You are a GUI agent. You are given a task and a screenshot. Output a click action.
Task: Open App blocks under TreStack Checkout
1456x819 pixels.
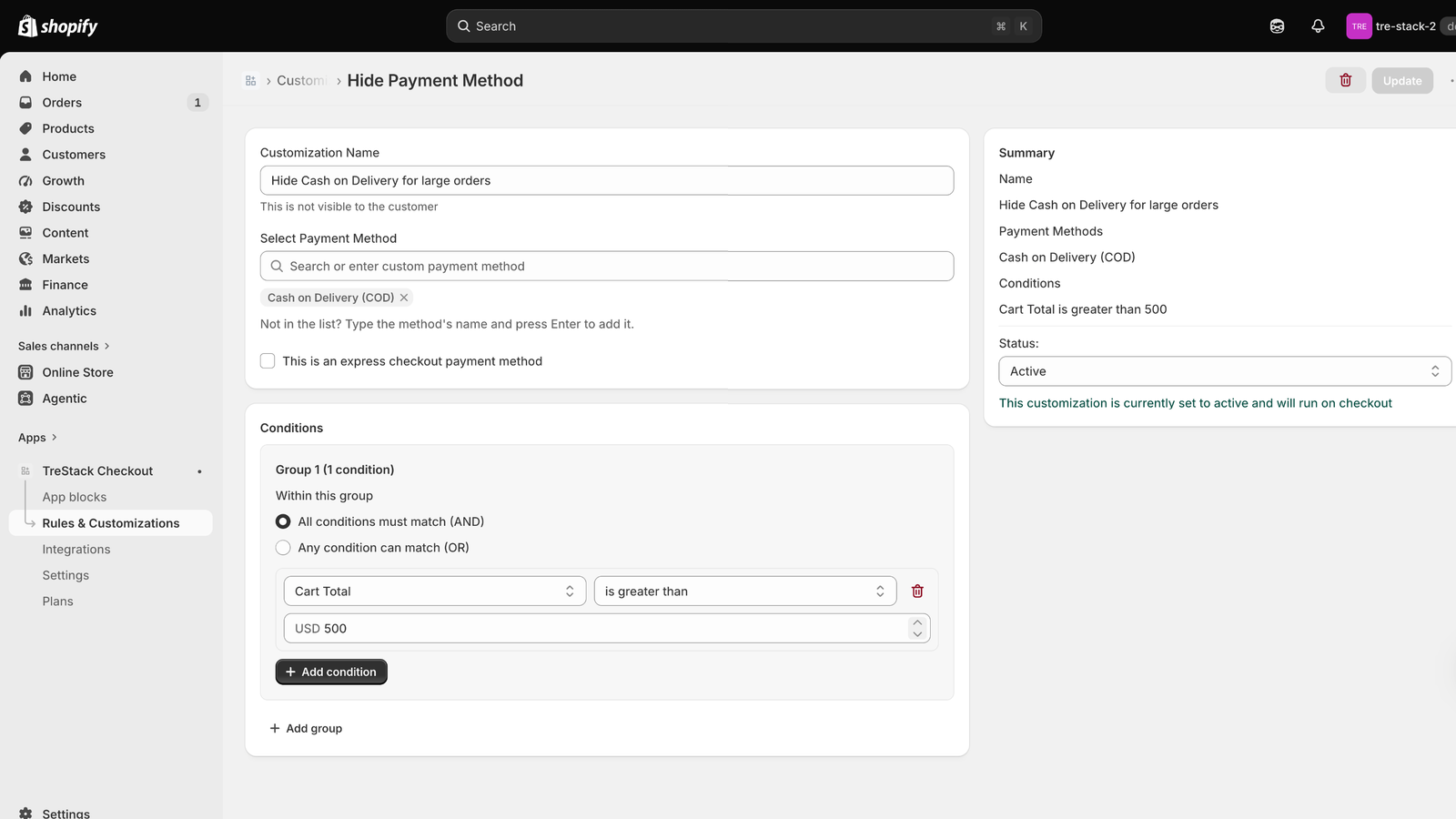(75, 497)
